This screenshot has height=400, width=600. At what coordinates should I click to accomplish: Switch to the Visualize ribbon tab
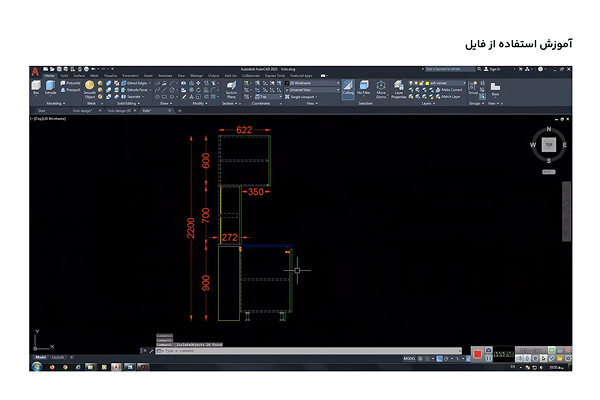coord(111,76)
